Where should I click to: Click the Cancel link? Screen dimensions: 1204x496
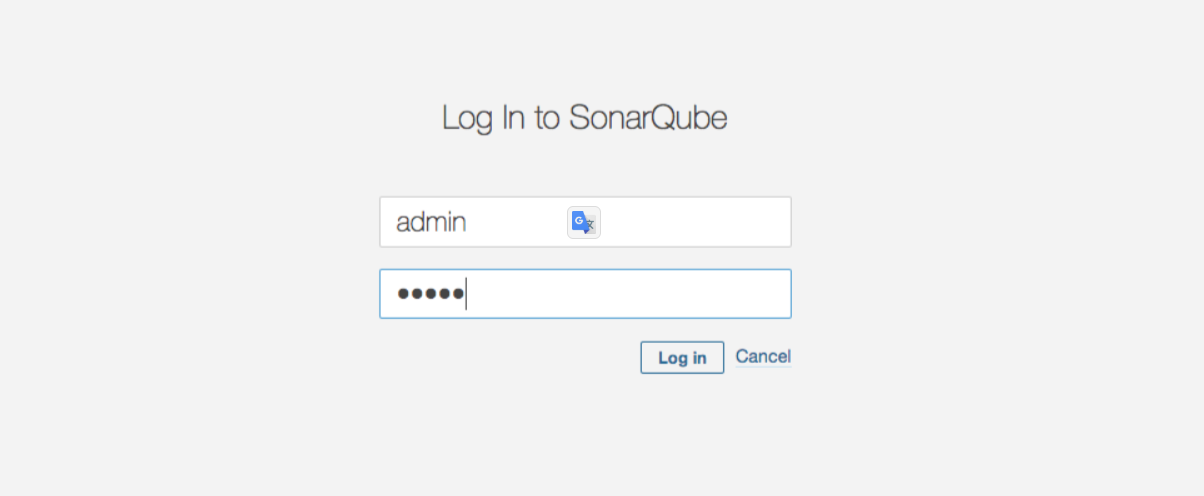pyautogui.click(x=763, y=356)
